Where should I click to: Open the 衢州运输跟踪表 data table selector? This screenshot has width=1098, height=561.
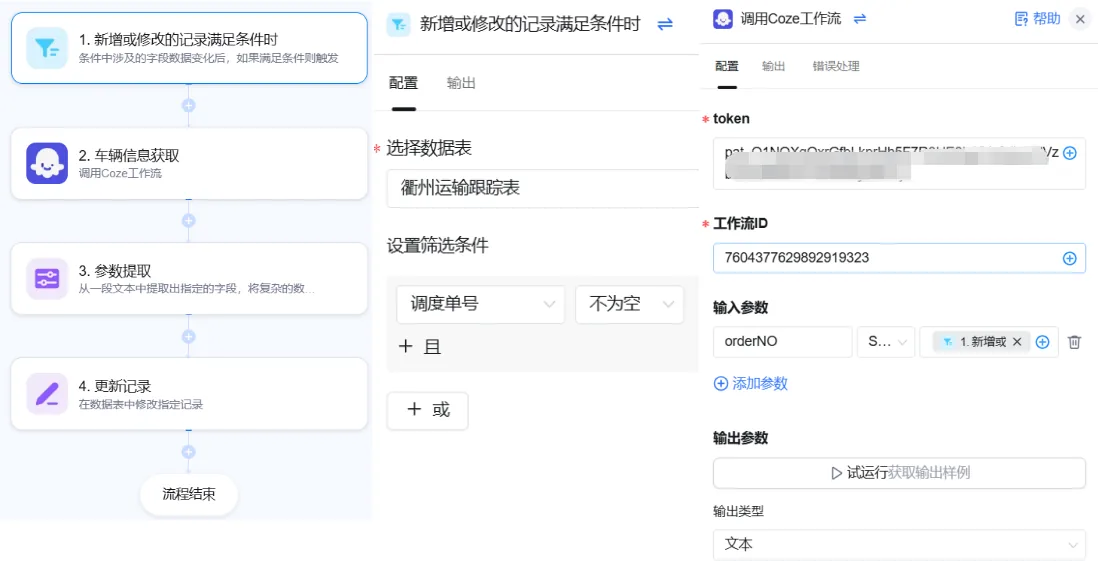click(543, 188)
